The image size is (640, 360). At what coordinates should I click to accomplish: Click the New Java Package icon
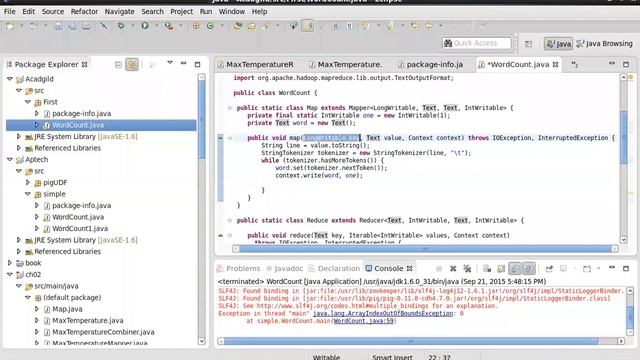pyautogui.click(x=196, y=26)
